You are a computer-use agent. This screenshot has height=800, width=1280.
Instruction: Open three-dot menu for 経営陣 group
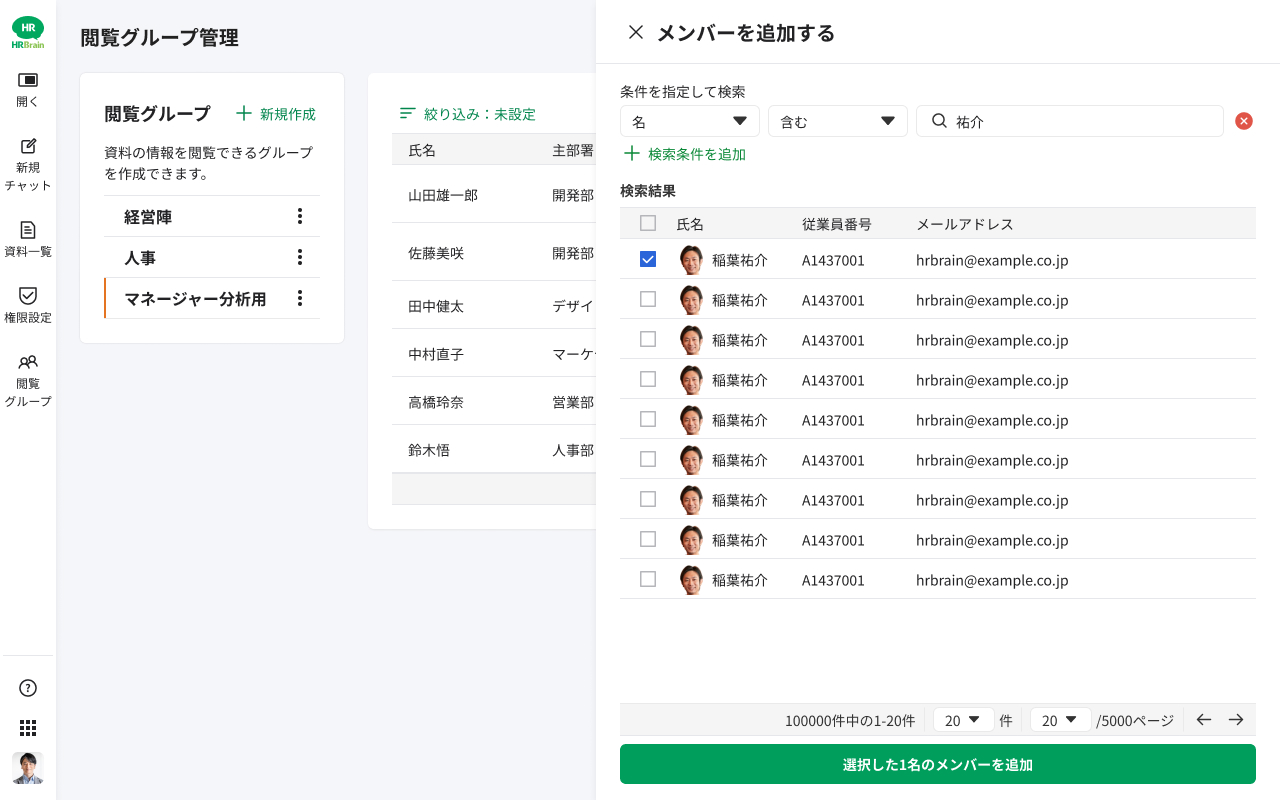click(299, 216)
